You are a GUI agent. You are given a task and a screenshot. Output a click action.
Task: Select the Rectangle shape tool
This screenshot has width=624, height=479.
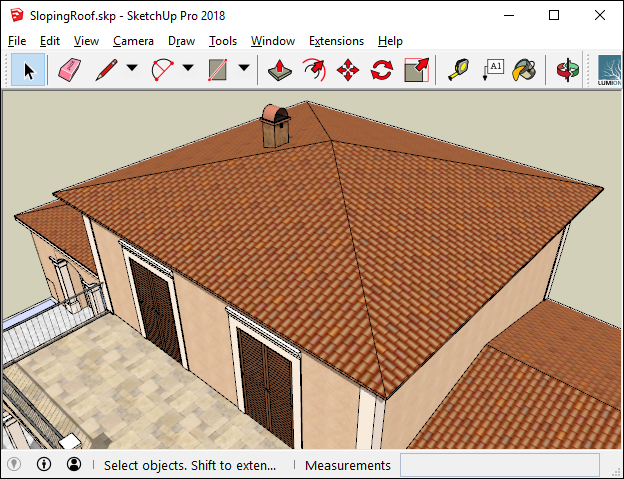click(218, 70)
